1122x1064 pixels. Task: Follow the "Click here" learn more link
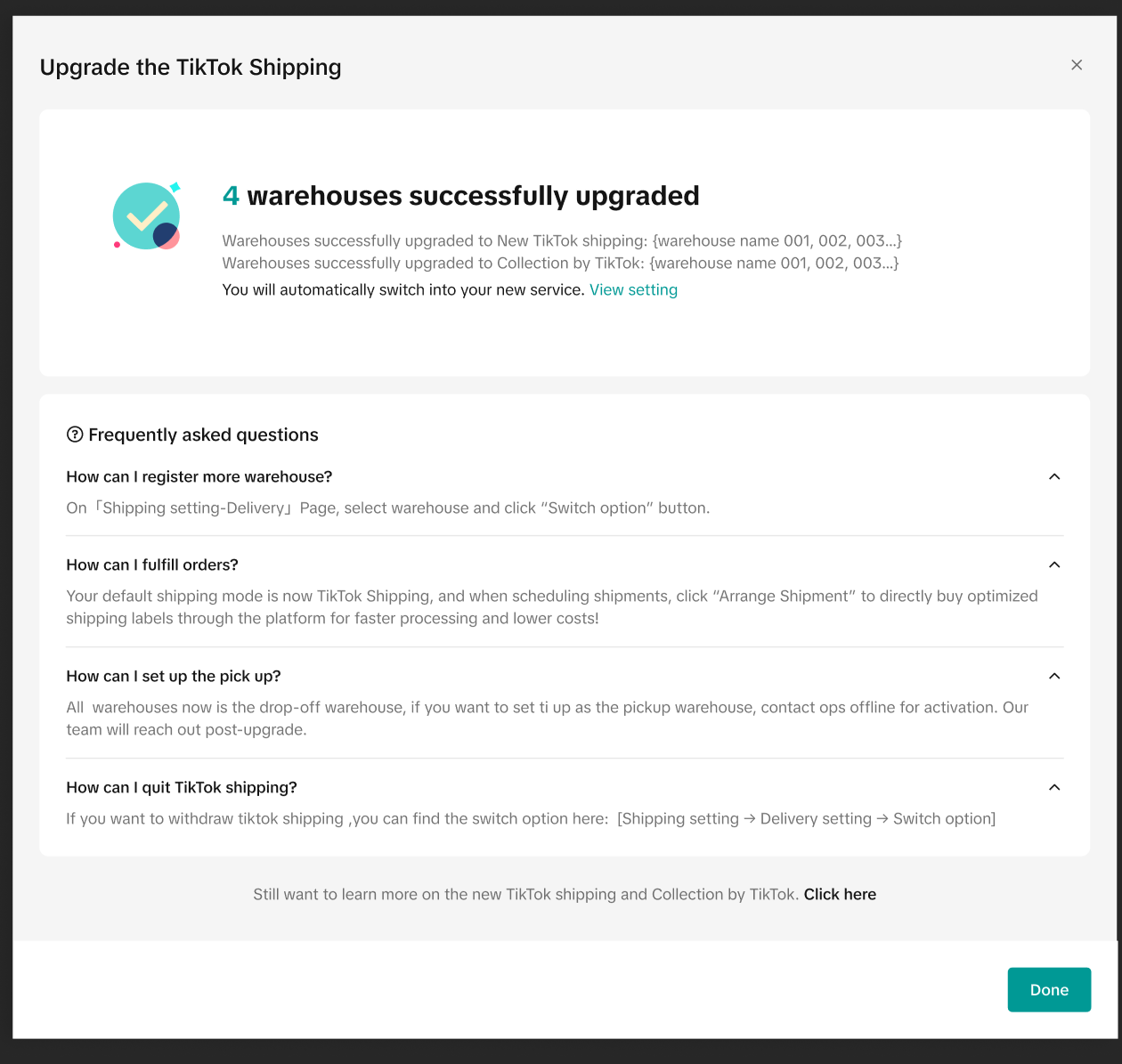pos(840,895)
